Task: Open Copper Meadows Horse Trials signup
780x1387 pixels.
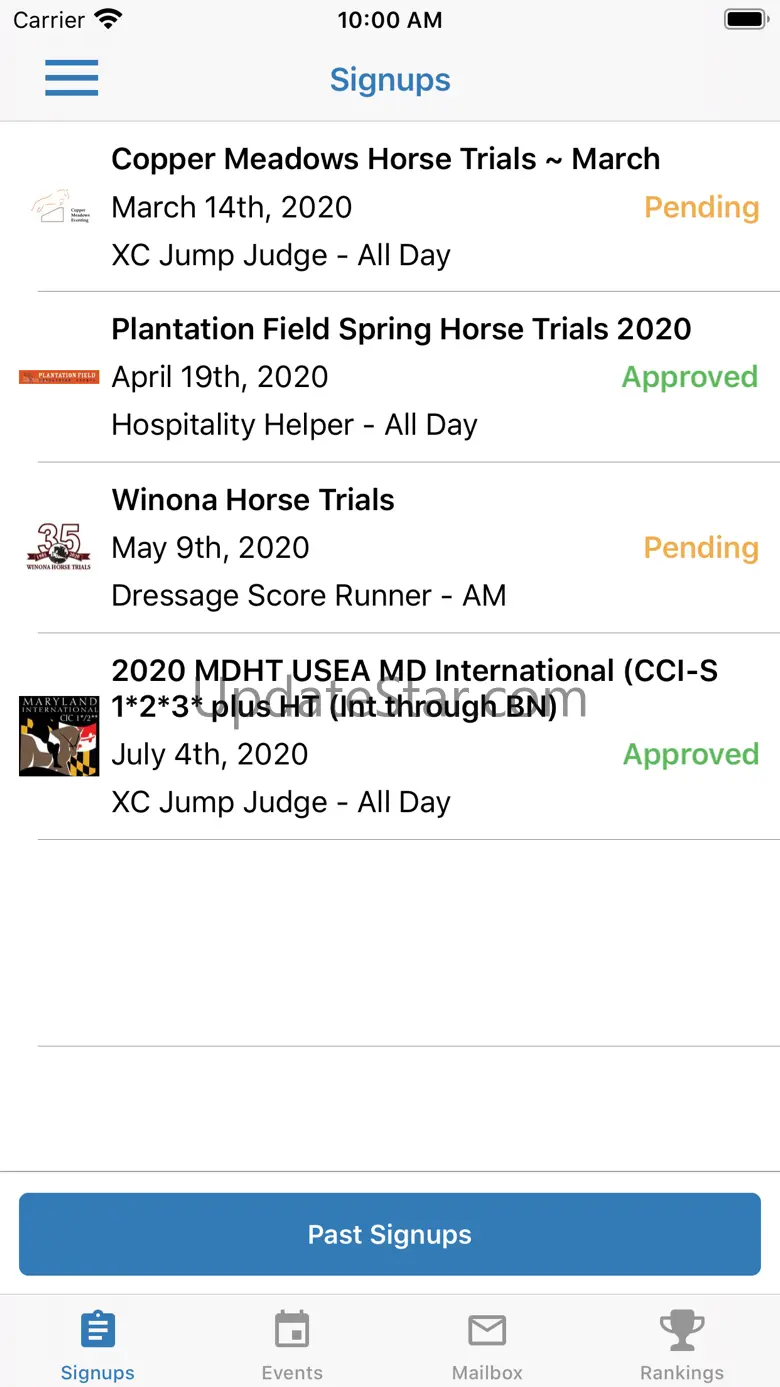Action: 385,159
